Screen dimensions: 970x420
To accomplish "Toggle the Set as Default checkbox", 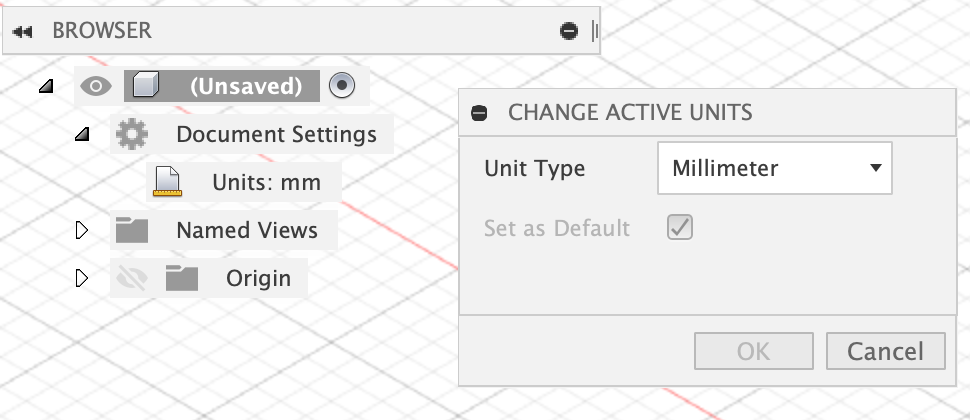I will 680,228.
